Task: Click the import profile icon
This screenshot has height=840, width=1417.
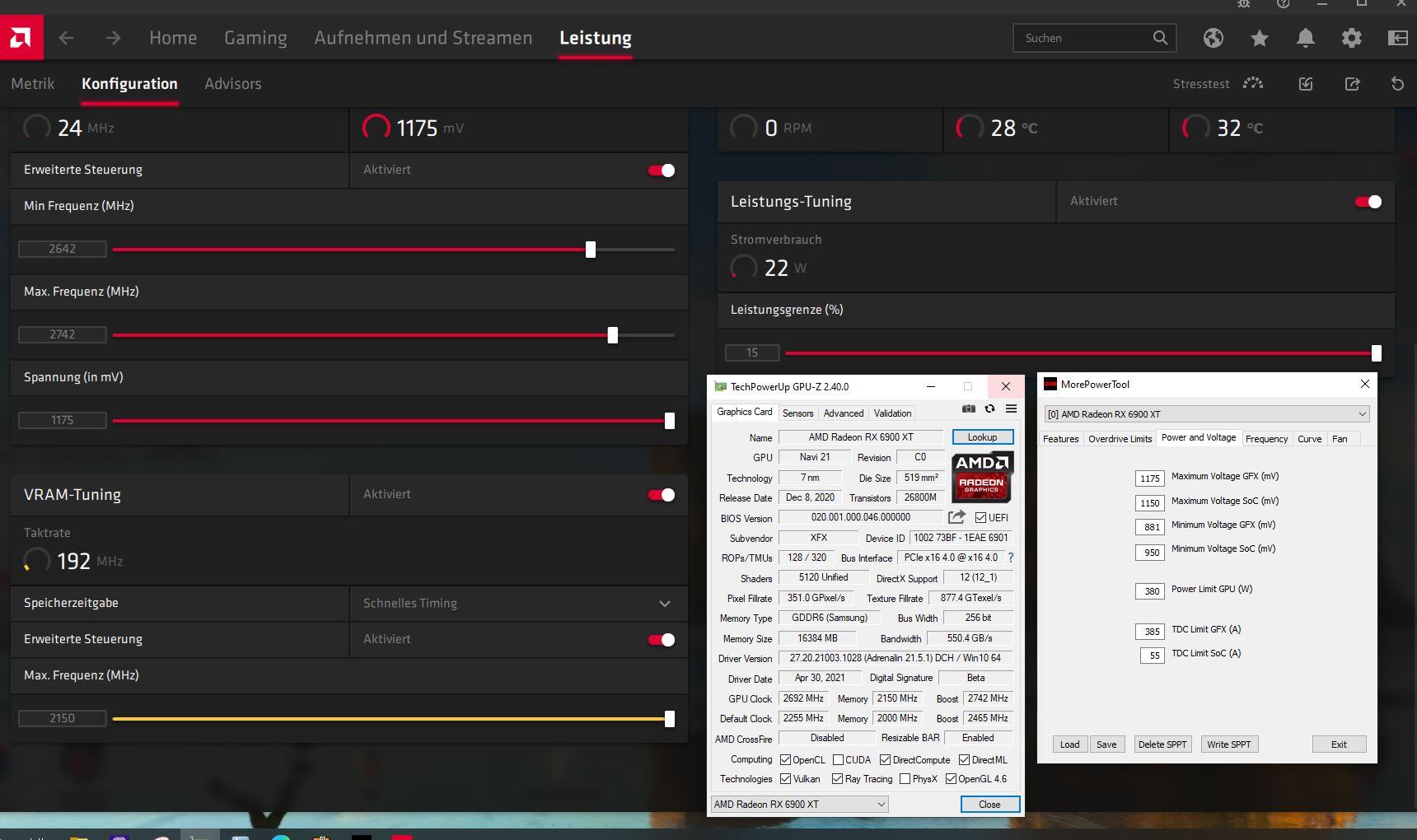Action: coord(1306,83)
